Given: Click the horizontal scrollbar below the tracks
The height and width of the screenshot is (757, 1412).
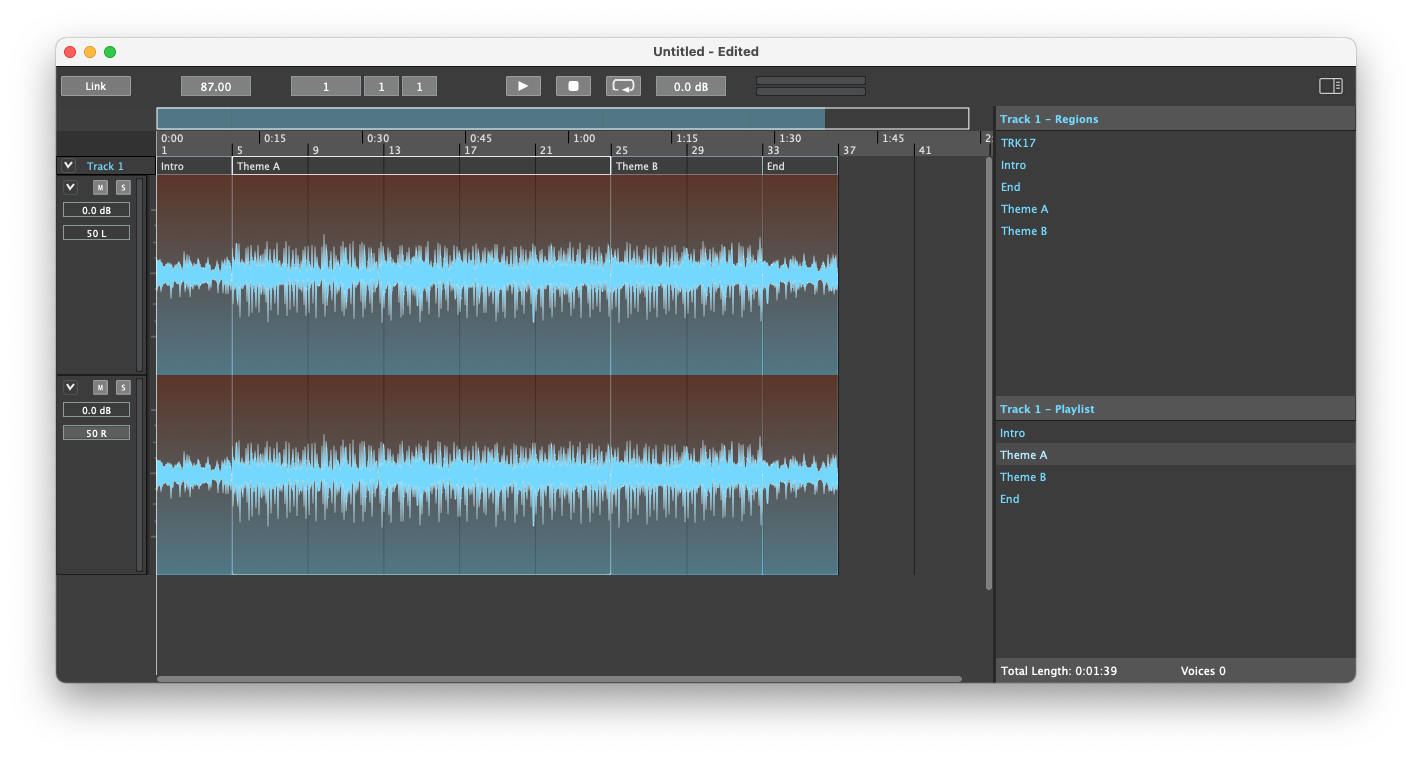Looking at the screenshot, I should point(559,679).
